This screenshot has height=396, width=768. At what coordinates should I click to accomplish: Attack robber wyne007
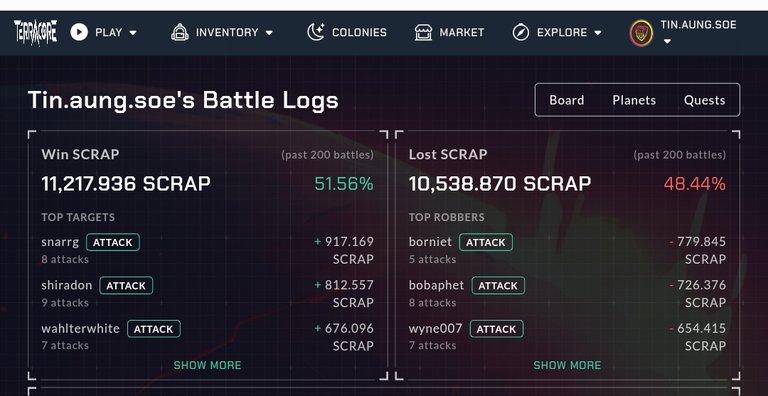click(x=497, y=329)
